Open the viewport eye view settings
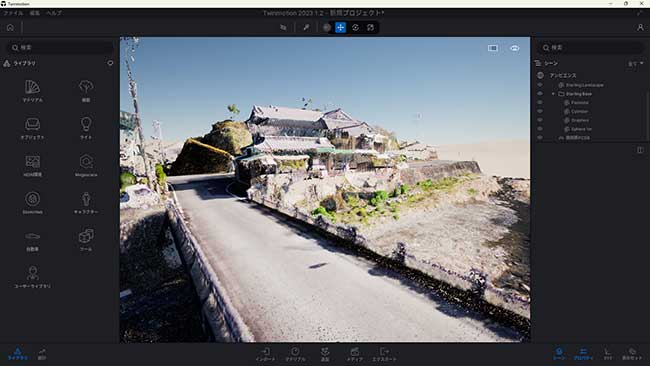Viewport: 650px width, 366px height. 514,48
